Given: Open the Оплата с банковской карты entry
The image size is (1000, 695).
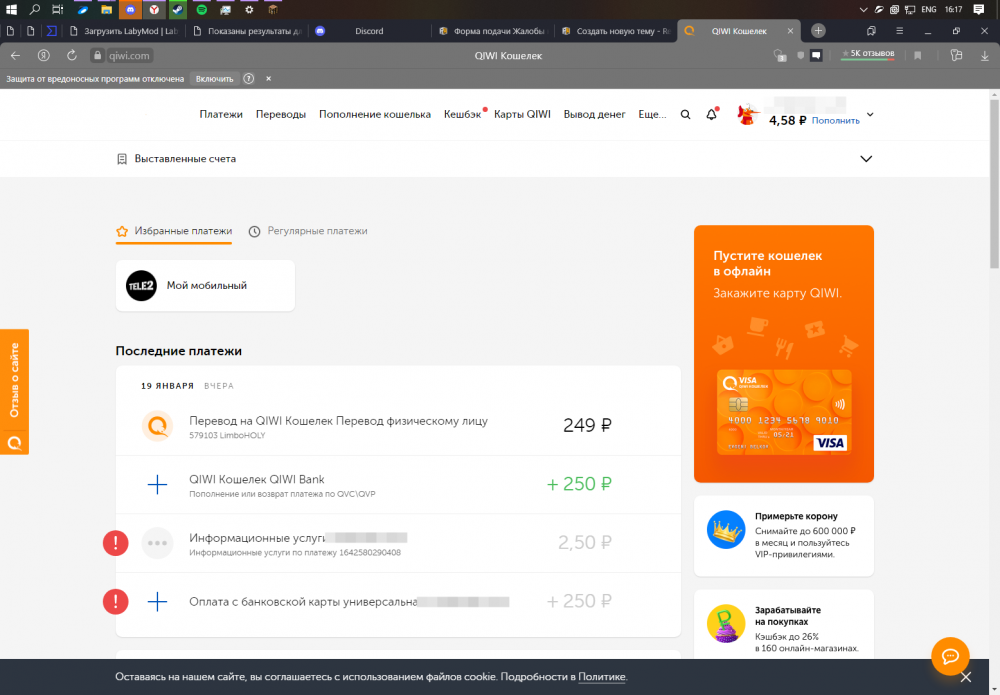Looking at the screenshot, I should click(398, 602).
